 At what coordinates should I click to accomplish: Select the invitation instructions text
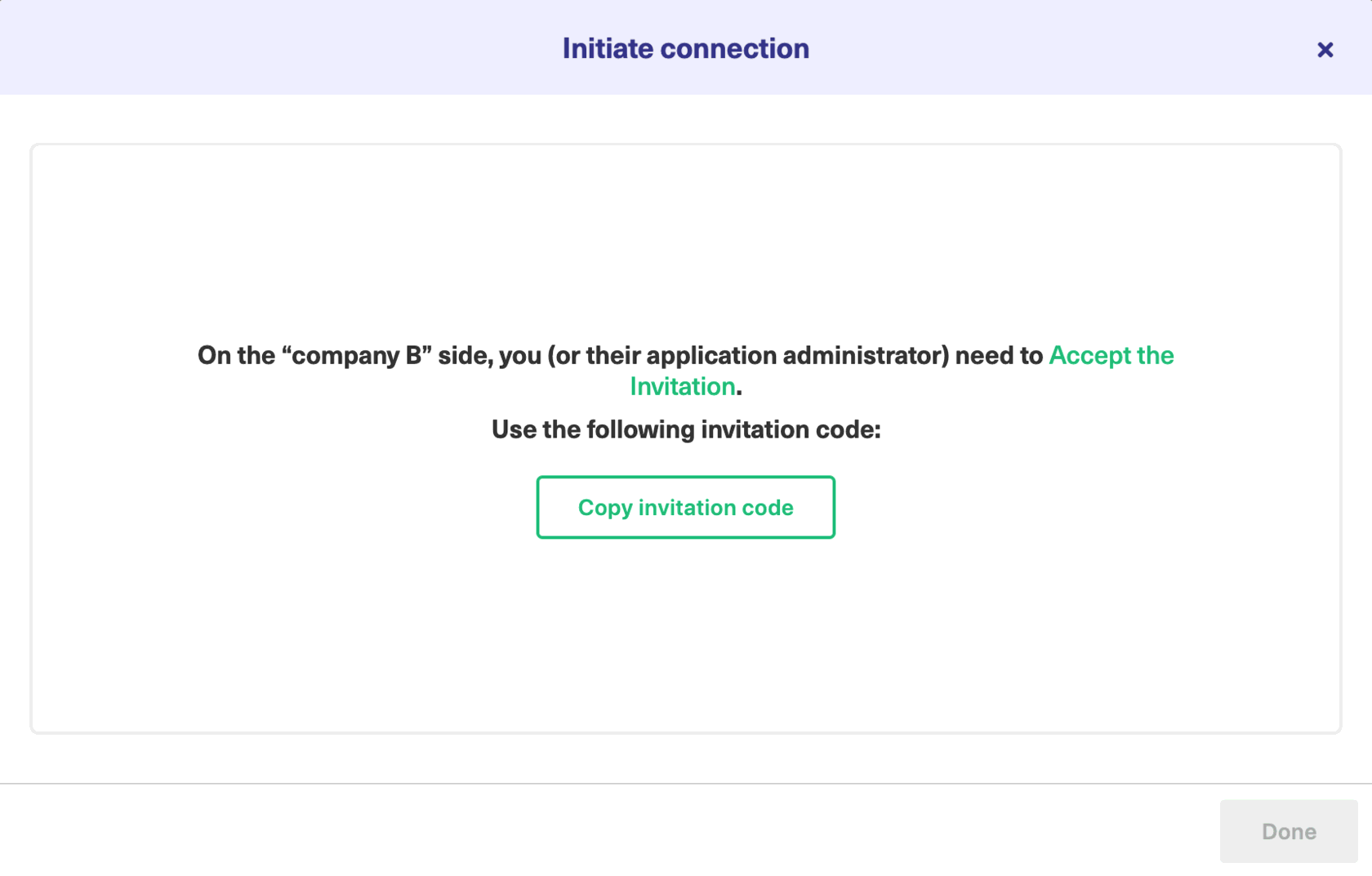coord(685,429)
